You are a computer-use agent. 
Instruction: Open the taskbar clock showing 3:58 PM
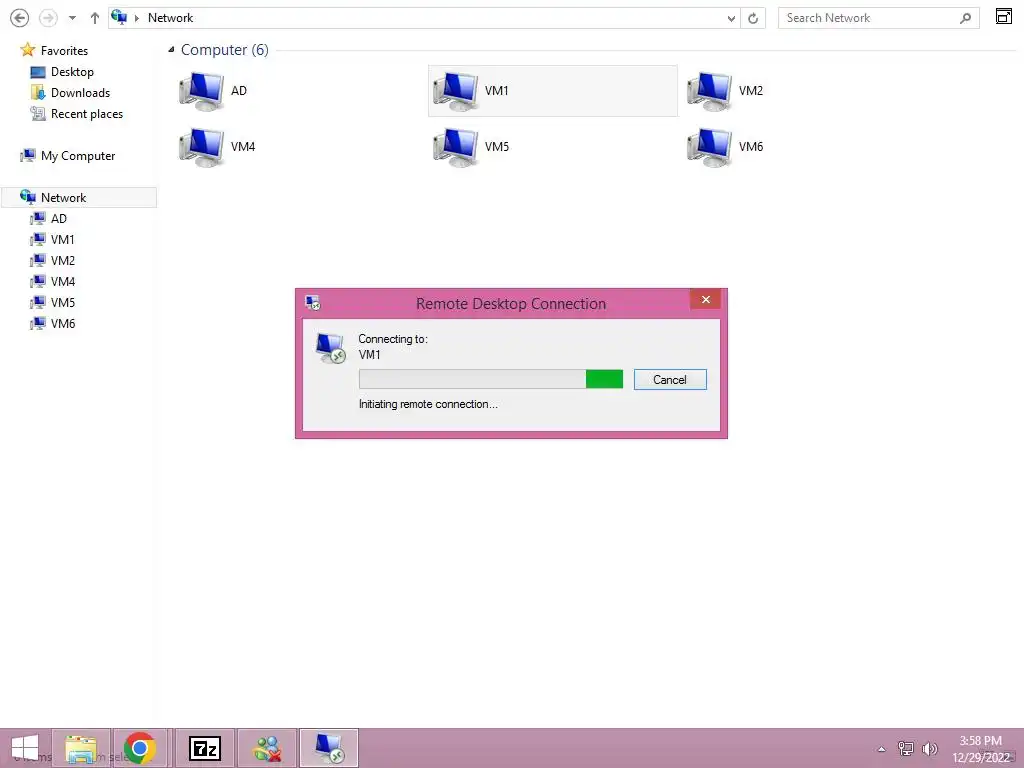981,748
